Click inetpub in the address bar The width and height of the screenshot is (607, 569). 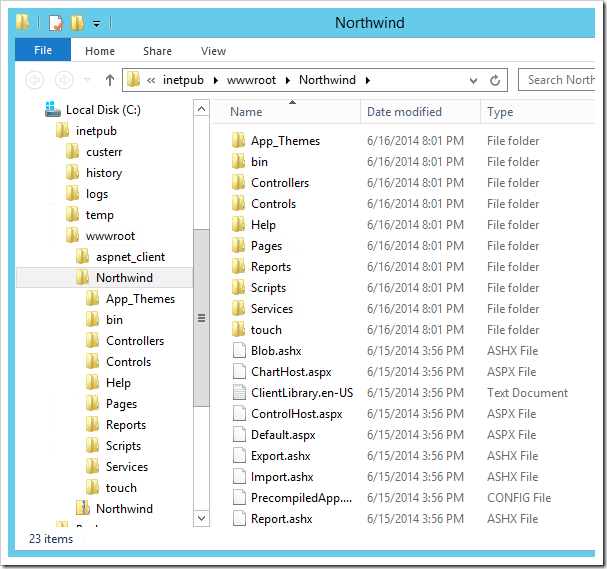[183, 80]
